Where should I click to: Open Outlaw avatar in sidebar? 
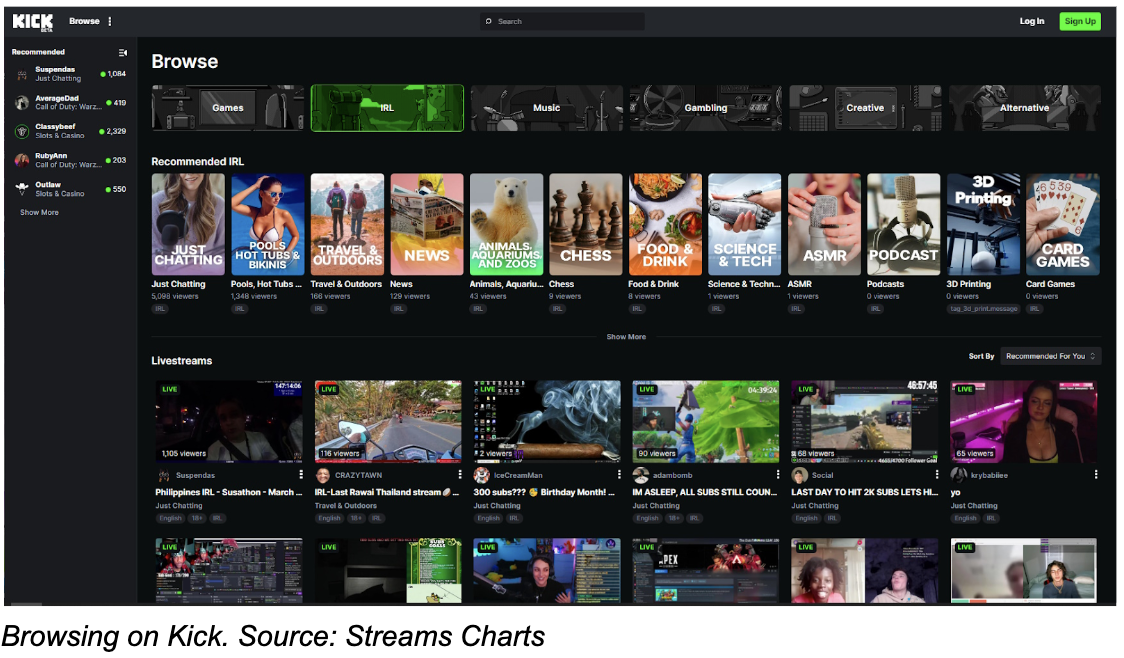(22, 189)
